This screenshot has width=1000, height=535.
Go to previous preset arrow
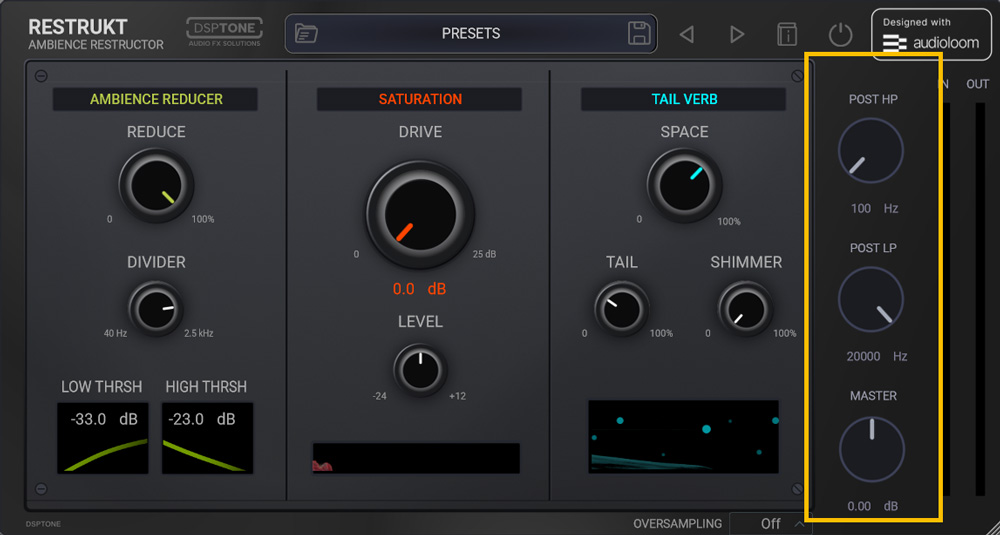pos(686,34)
